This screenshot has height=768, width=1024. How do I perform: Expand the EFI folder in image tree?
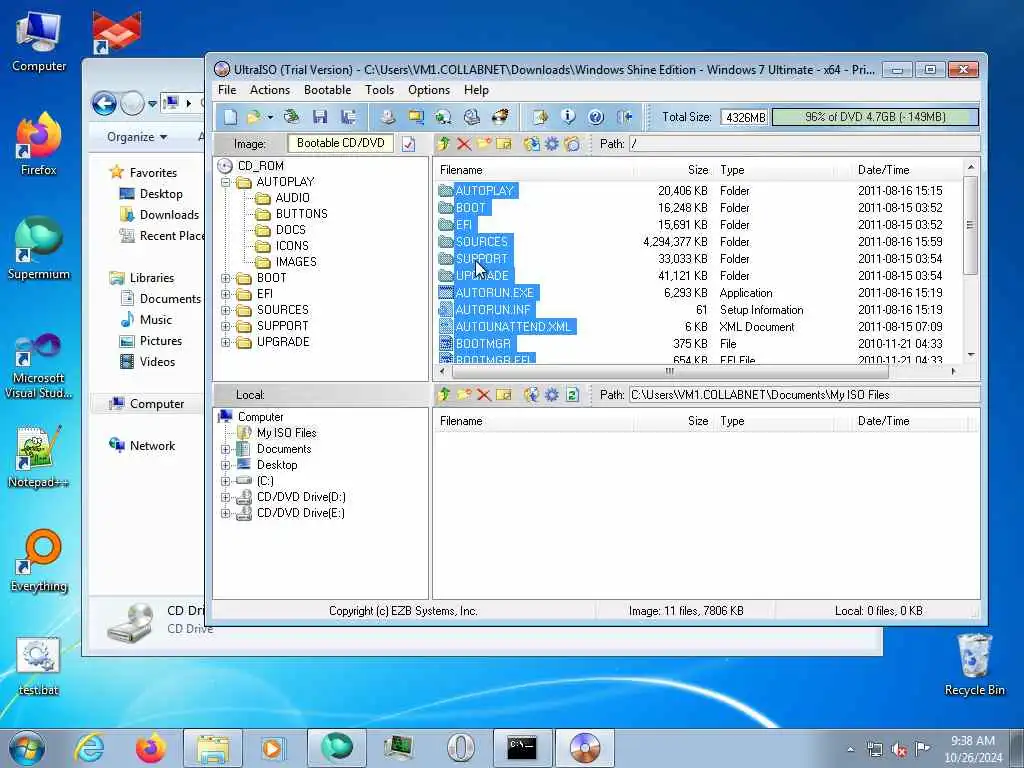[x=225, y=295]
